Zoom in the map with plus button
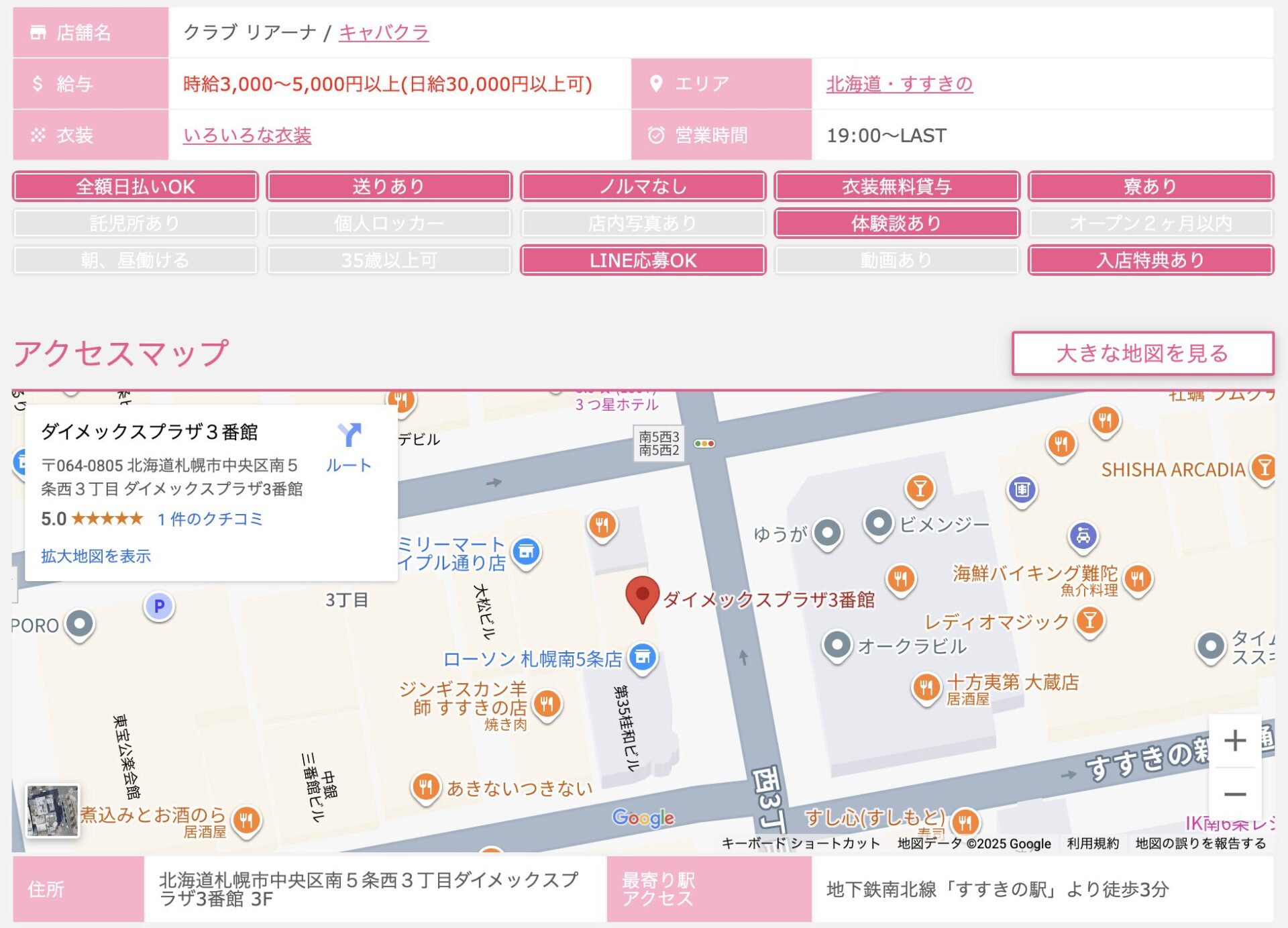This screenshot has width=1288, height=928. coord(1234,741)
